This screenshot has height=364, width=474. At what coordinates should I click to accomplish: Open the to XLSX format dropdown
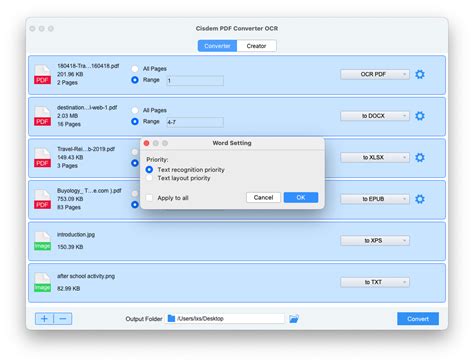375,157
